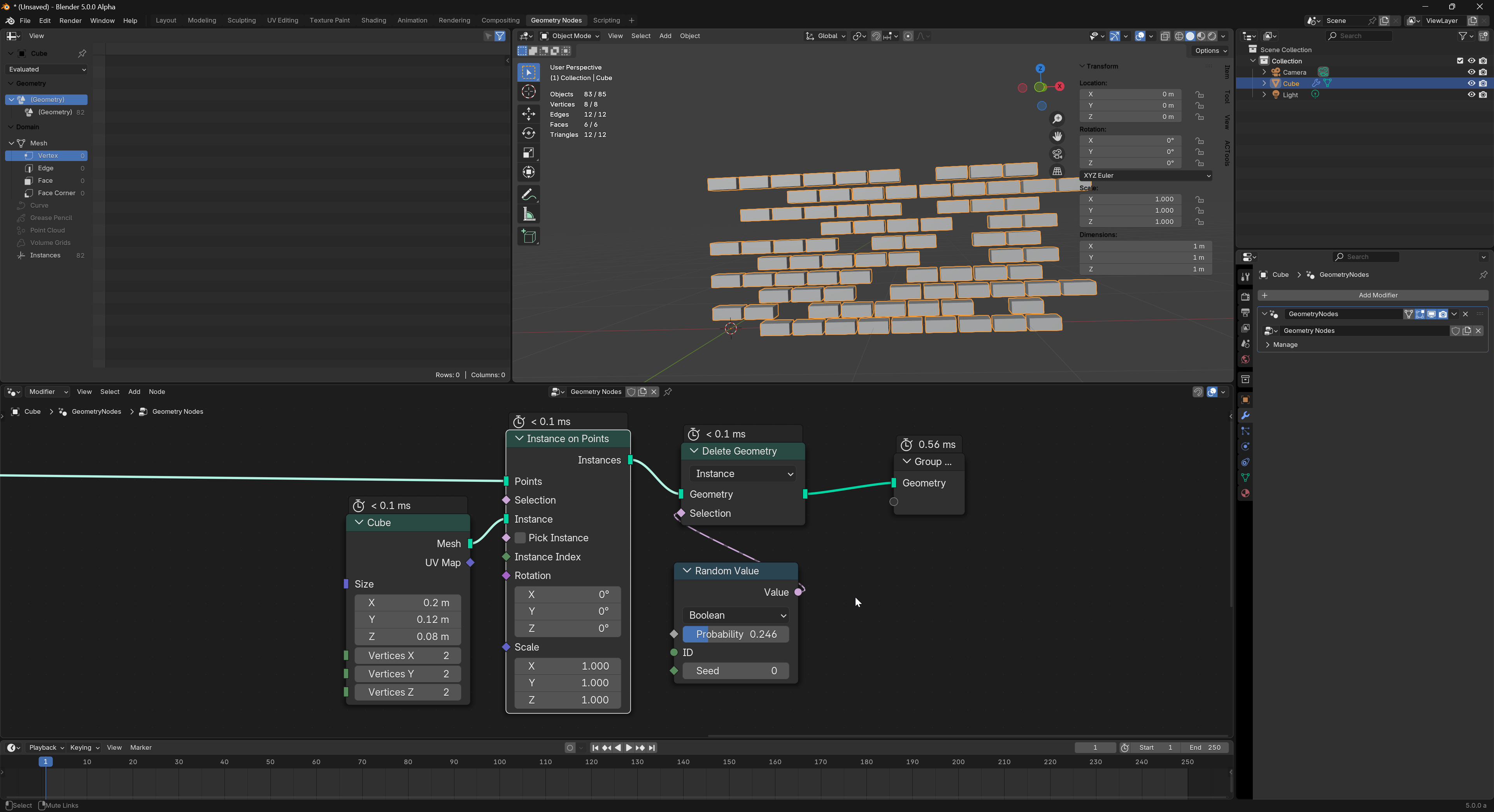Click the zoom magnifier icon in viewport
This screenshot has height=812, width=1494.
[x=1057, y=119]
